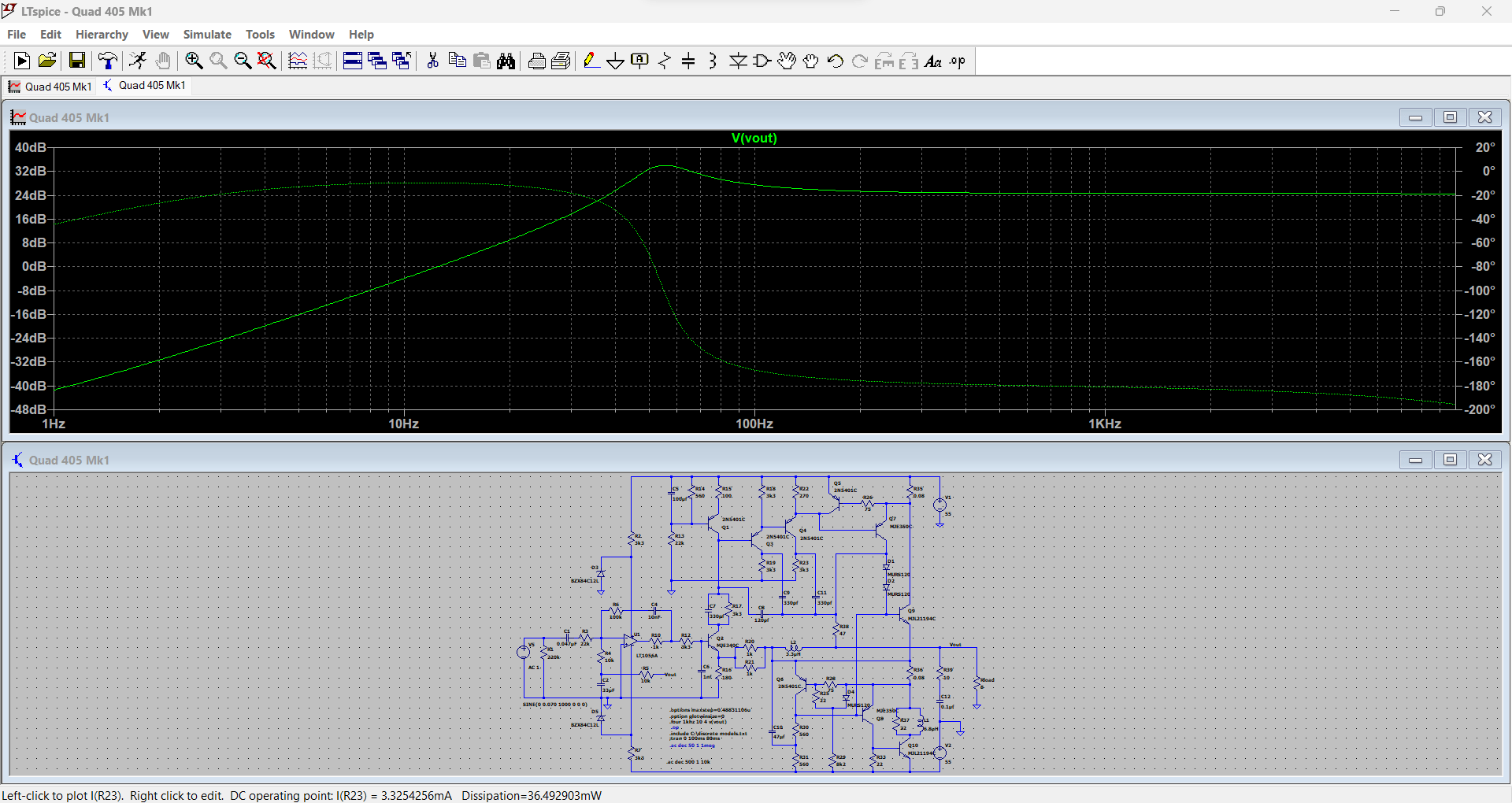Zoom in with the magnifier plus

pos(194,61)
